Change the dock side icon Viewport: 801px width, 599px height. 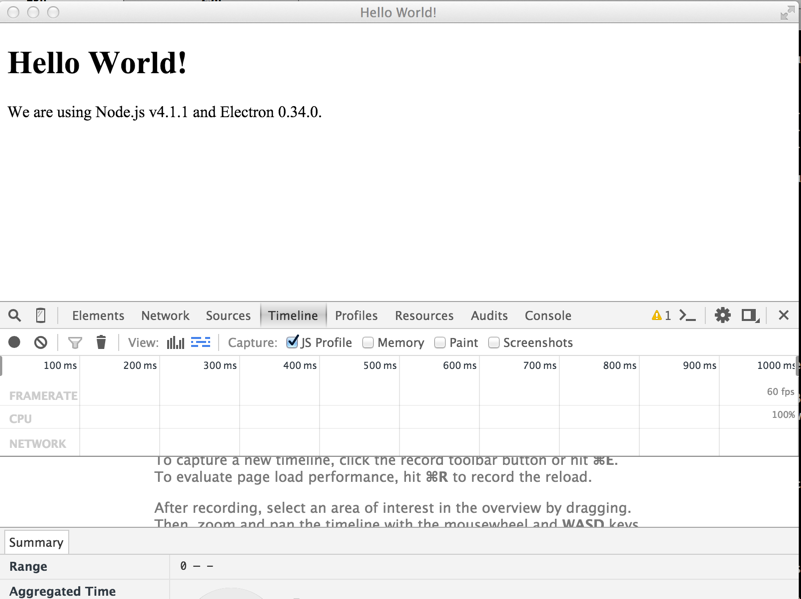click(x=750, y=316)
